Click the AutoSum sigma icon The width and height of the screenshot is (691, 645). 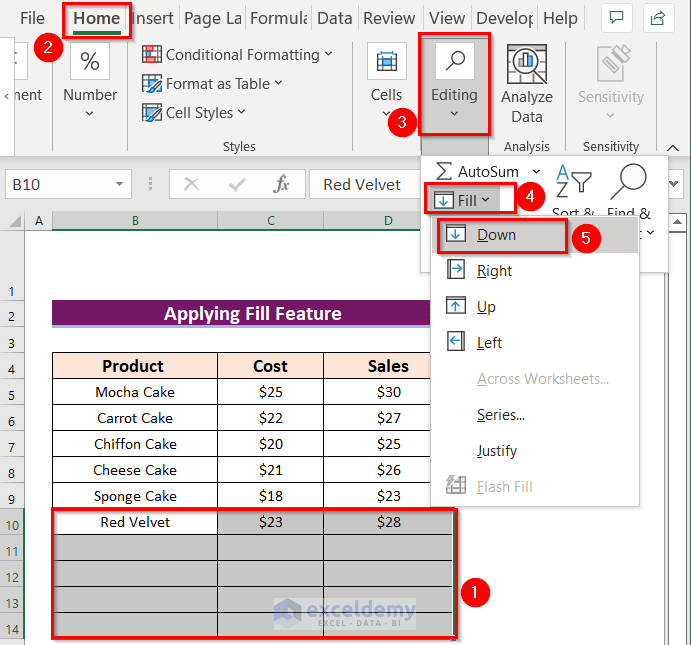tap(443, 171)
